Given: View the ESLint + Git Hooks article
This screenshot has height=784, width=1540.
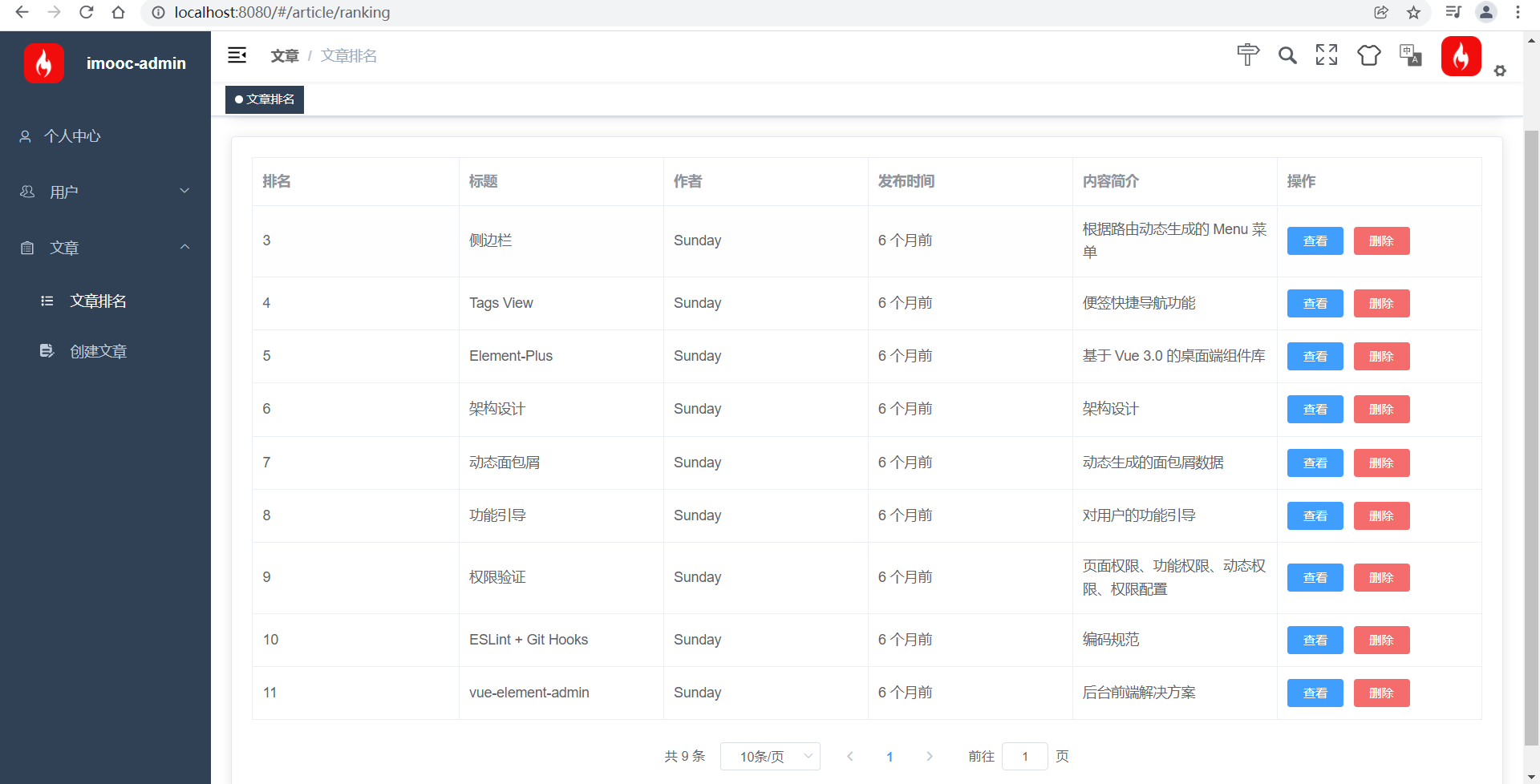Looking at the screenshot, I should point(1315,640).
